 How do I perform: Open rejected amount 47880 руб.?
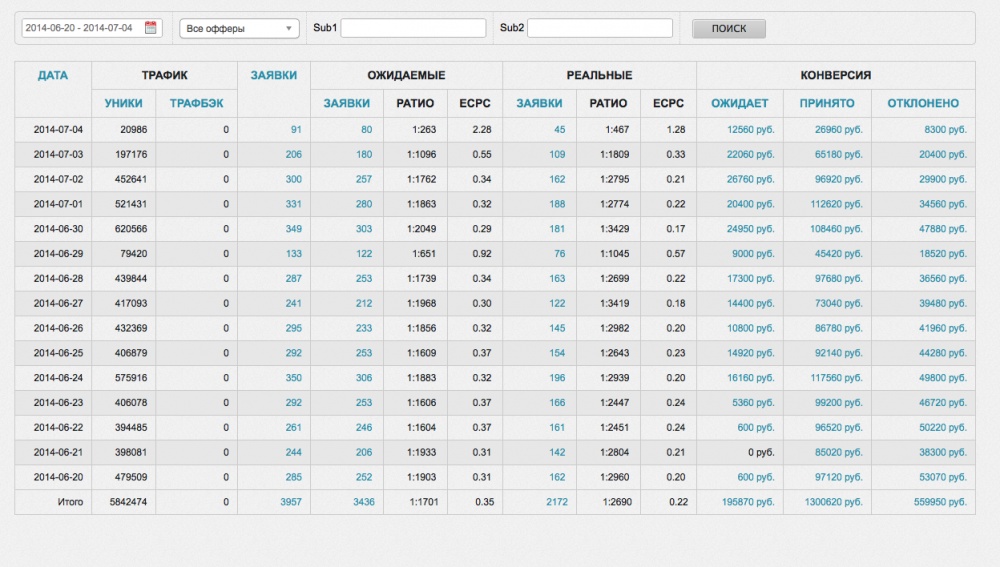pyautogui.click(x=943, y=229)
